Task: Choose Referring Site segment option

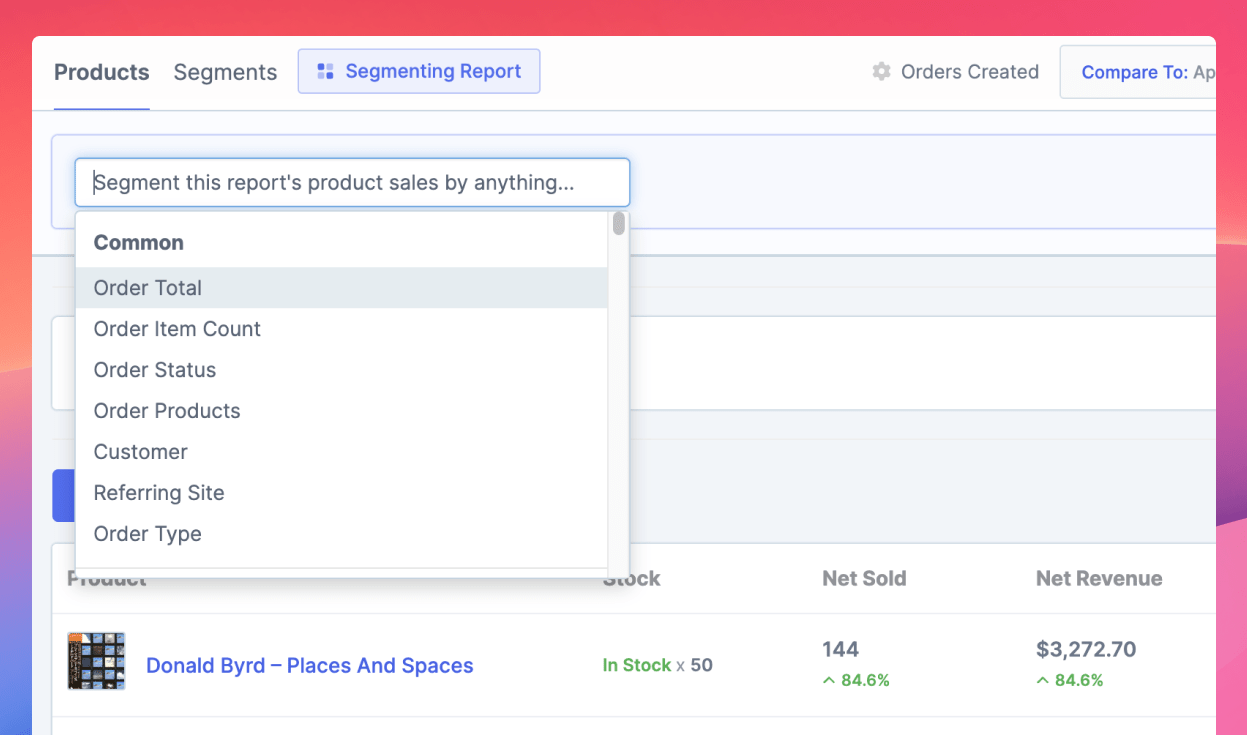Action: point(158,492)
